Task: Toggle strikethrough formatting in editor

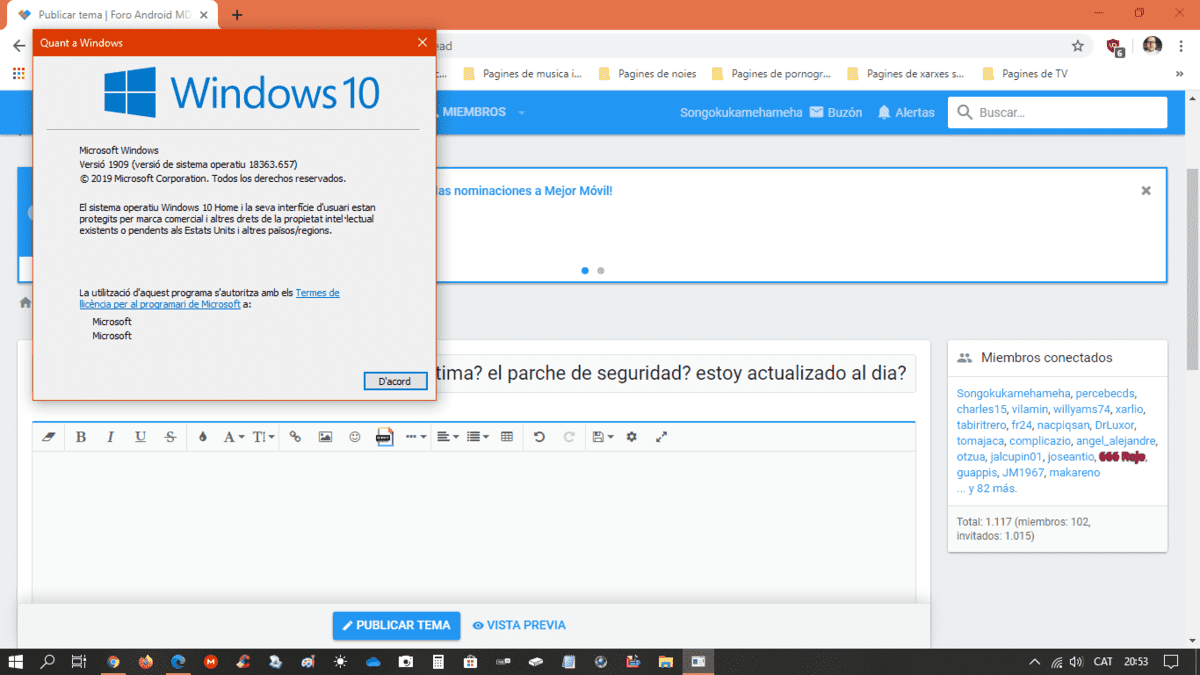Action: (170, 437)
